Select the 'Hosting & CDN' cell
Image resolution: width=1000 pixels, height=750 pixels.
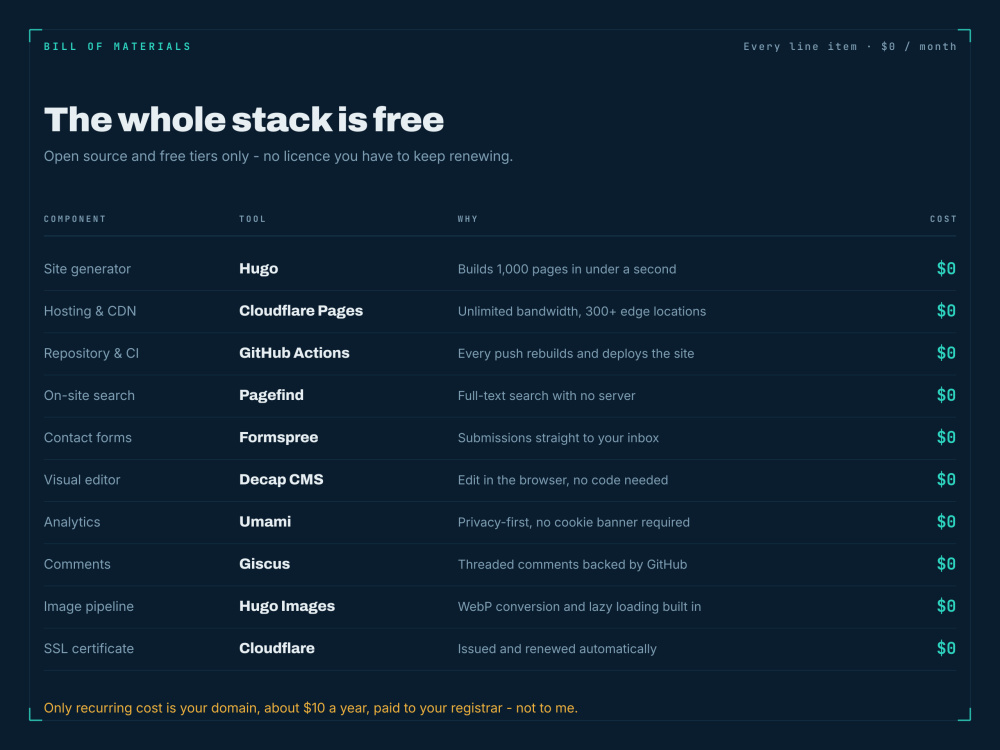pos(90,311)
